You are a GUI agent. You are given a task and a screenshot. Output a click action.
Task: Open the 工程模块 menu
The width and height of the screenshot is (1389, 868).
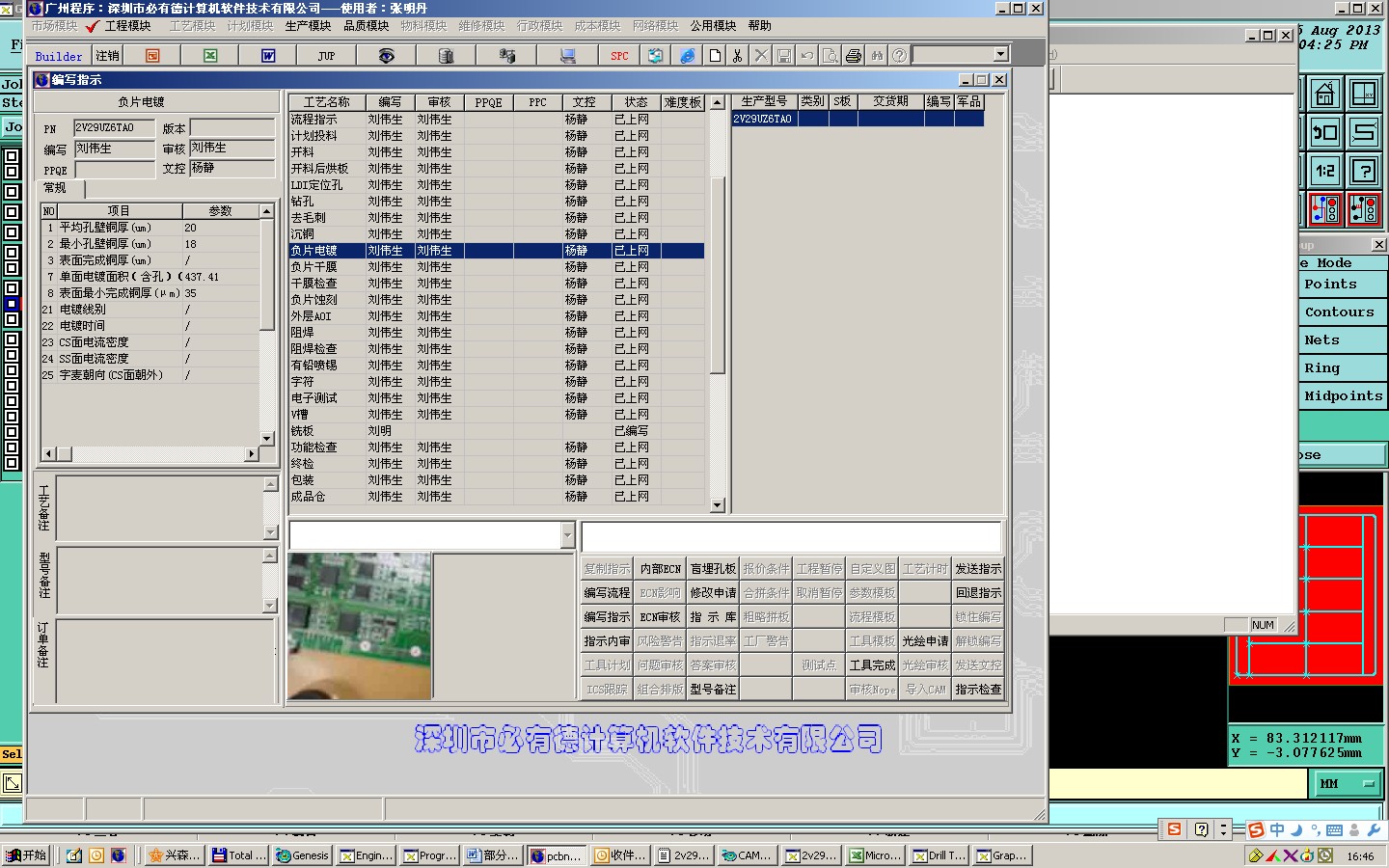tap(127, 26)
